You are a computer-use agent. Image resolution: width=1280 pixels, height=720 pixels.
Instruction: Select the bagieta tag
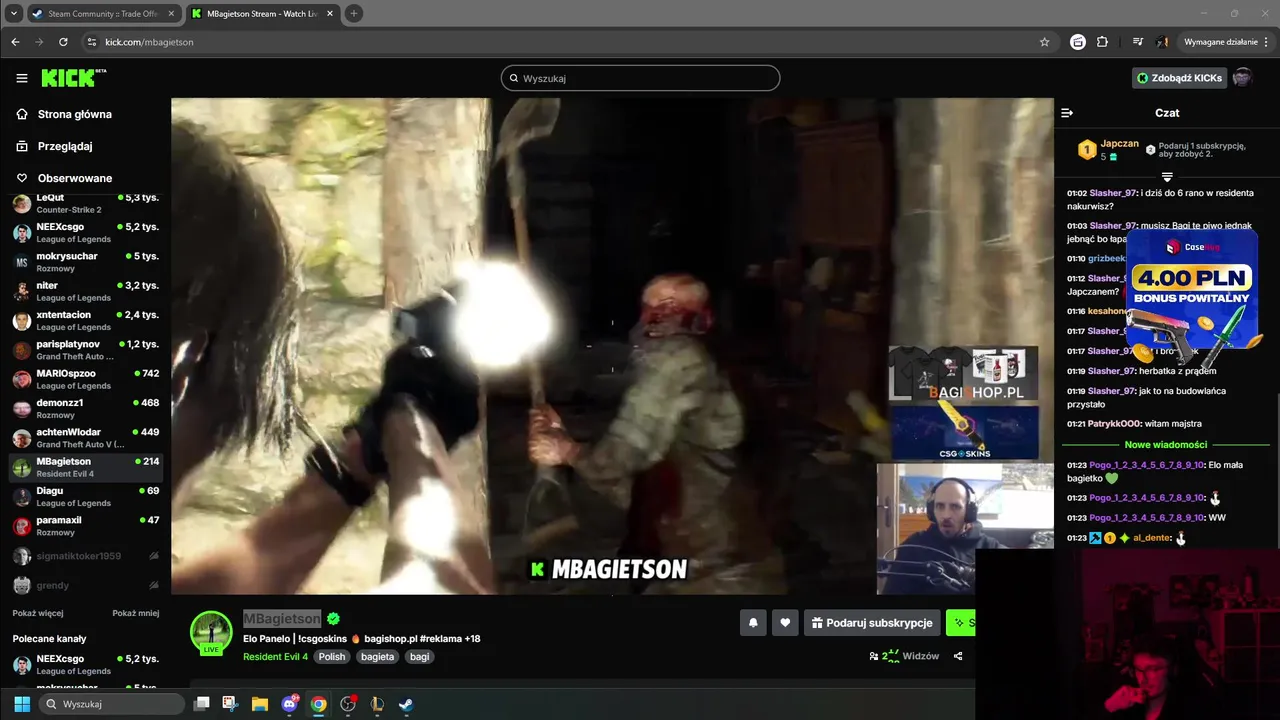coord(378,657)
